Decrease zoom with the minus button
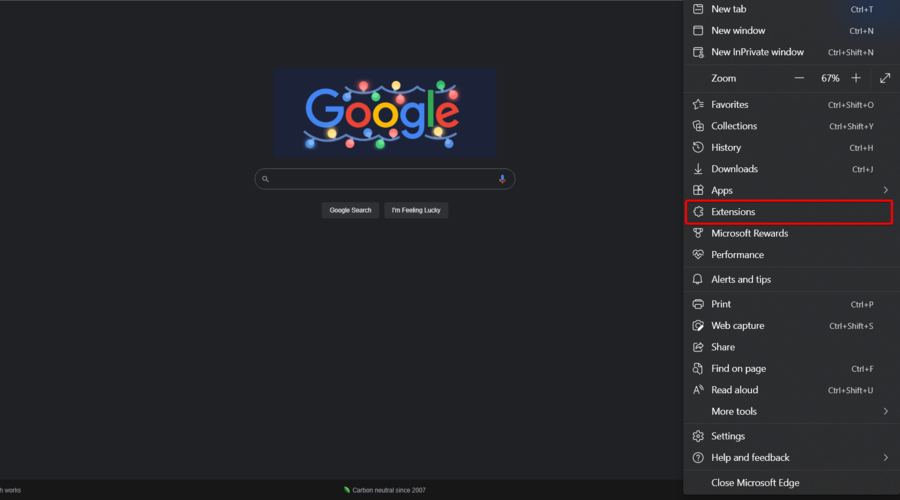 click(799, 78)
